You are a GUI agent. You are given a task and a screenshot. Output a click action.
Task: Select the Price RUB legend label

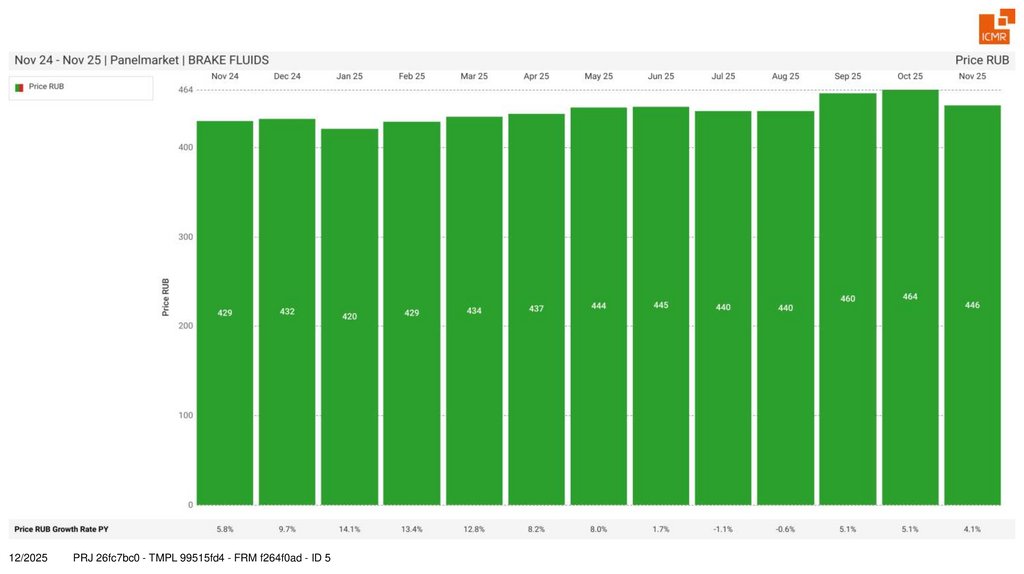(46, 88)
